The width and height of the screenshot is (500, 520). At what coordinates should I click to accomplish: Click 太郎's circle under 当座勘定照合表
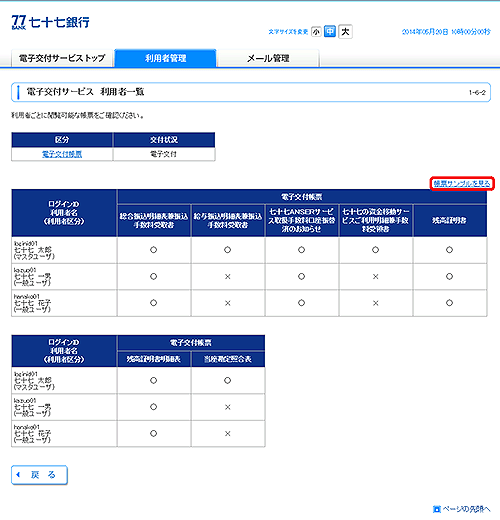pyautogui.click(x=227, y=380)
